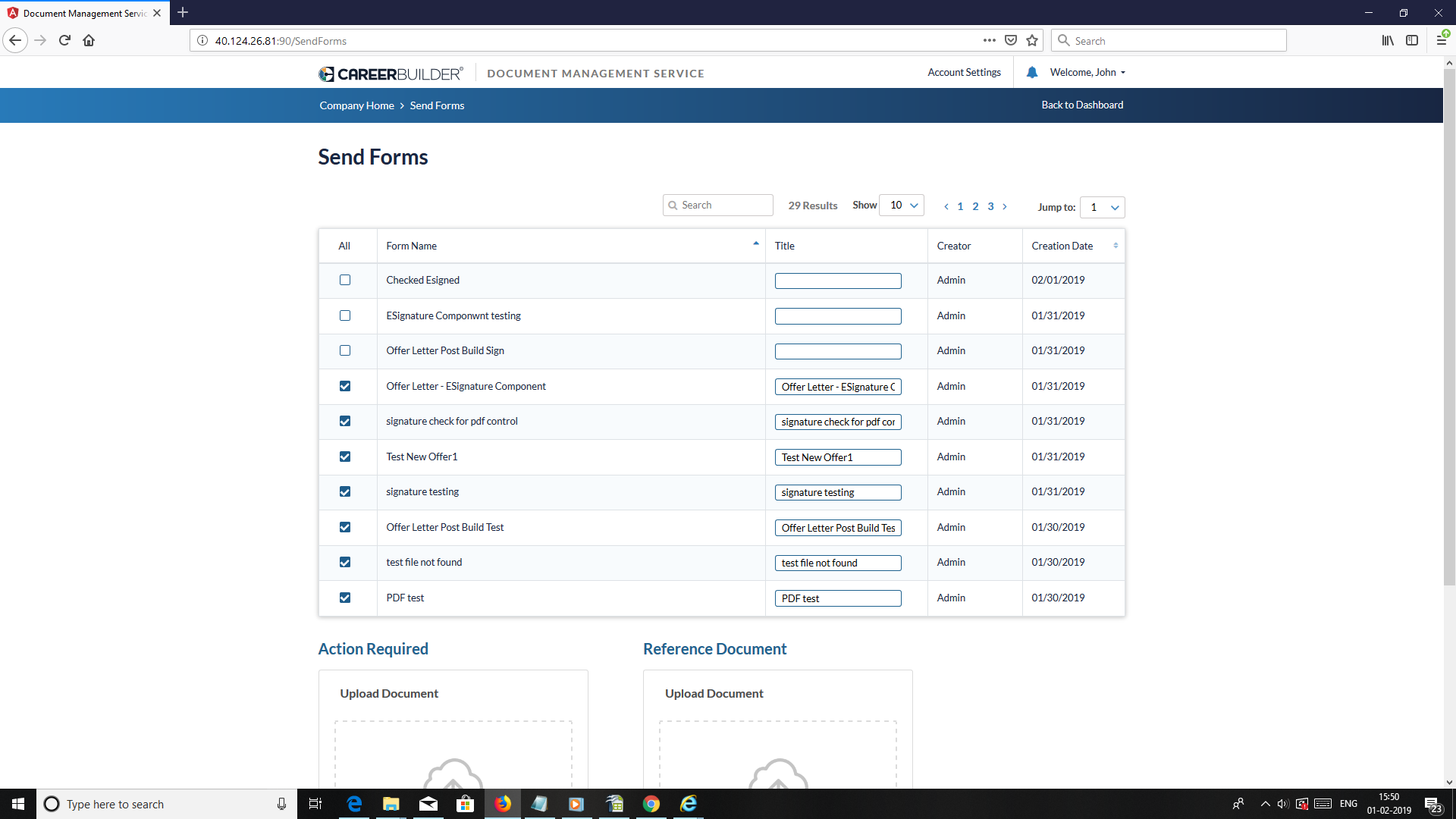This screenshot has height=819, width=1456.
Task: Reload the current page
Action: pos(64,40)
